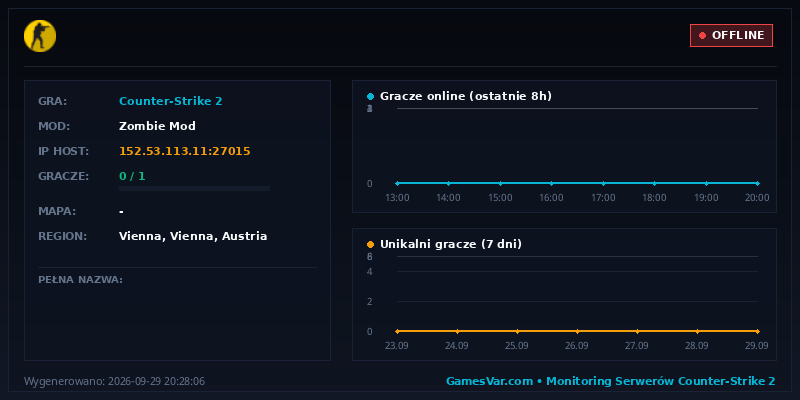
Task: Click the 13:00 axis label
Action: [x=397, y=197]
